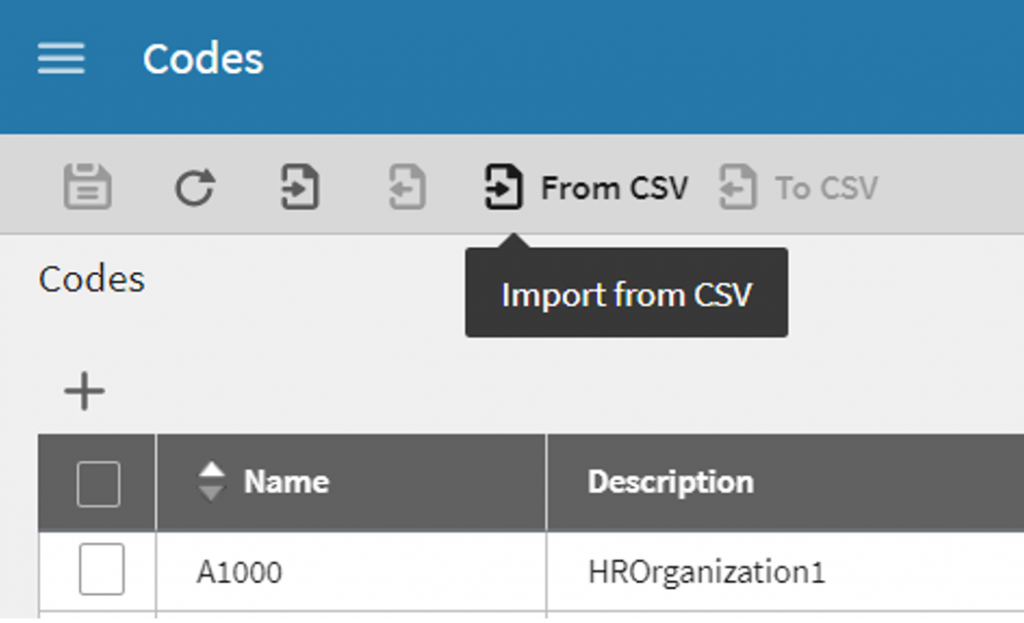Click the Name column header text
This screenshot has height=623, width=1024.
(x=286, y=482)
